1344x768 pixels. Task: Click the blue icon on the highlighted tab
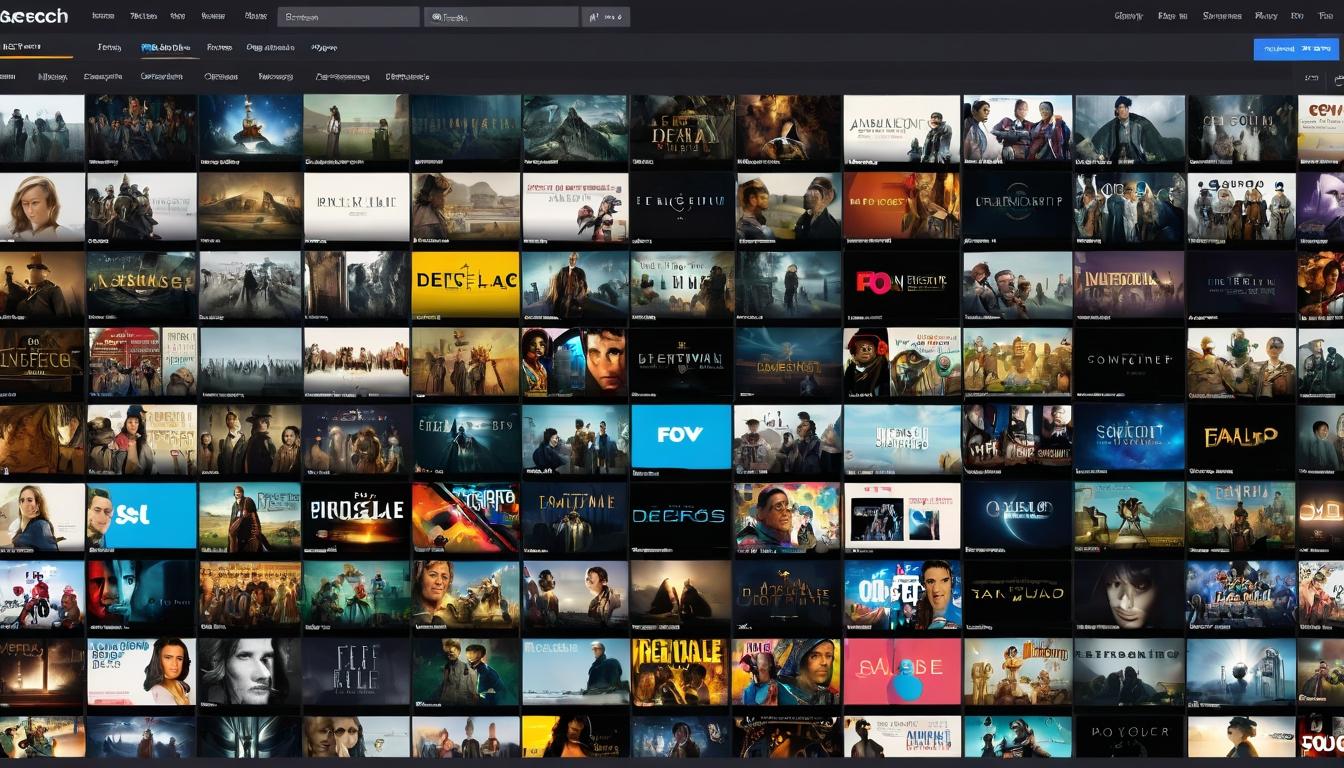(x=146, y=47)
